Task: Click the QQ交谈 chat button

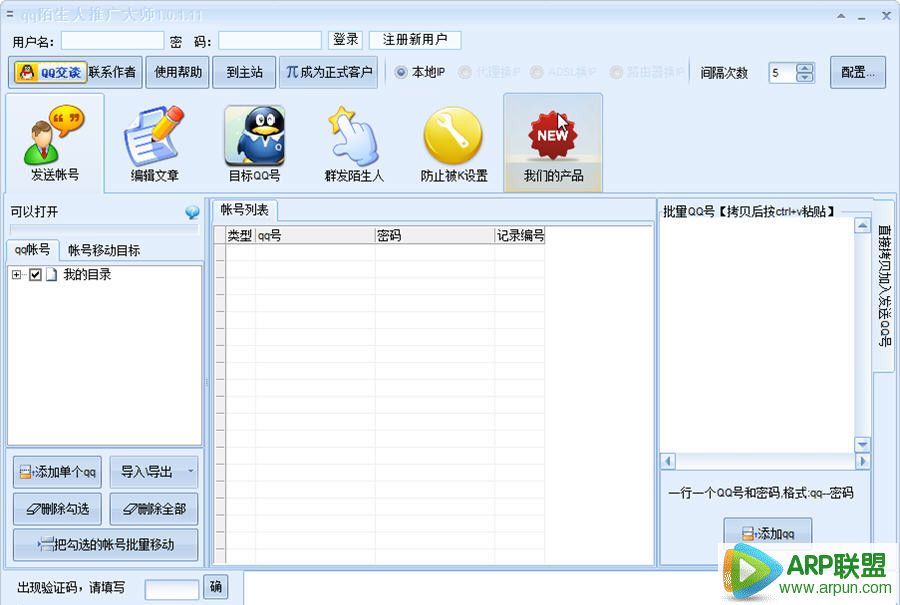Action: [x=51, y=72]
